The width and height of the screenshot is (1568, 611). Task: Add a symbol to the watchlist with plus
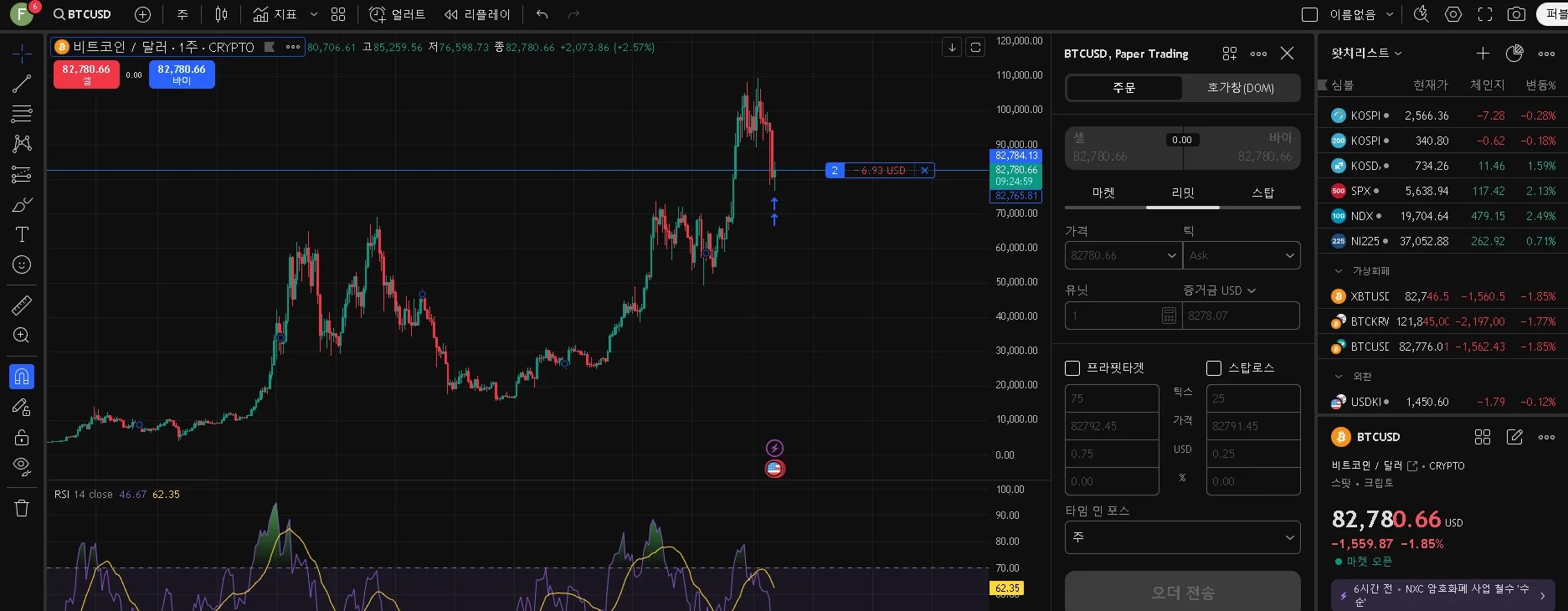1483,54
